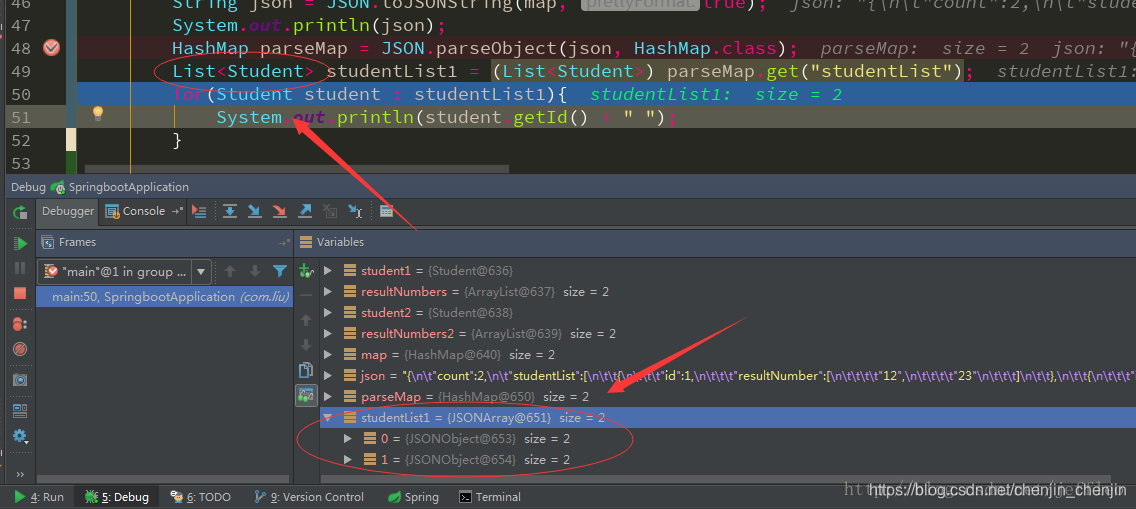Click the red Force Step Into icon
The image size is (1136, 509).
pyautogui.click(x=280, y=211)
